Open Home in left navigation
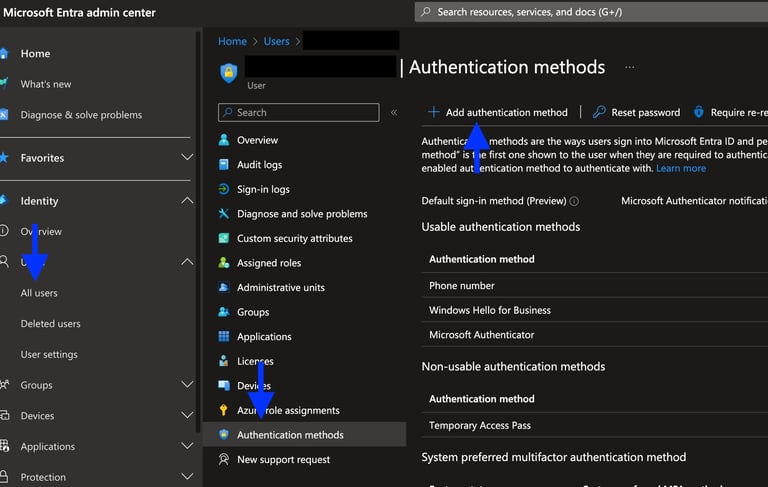768x487 pixels. coord(35,53)
